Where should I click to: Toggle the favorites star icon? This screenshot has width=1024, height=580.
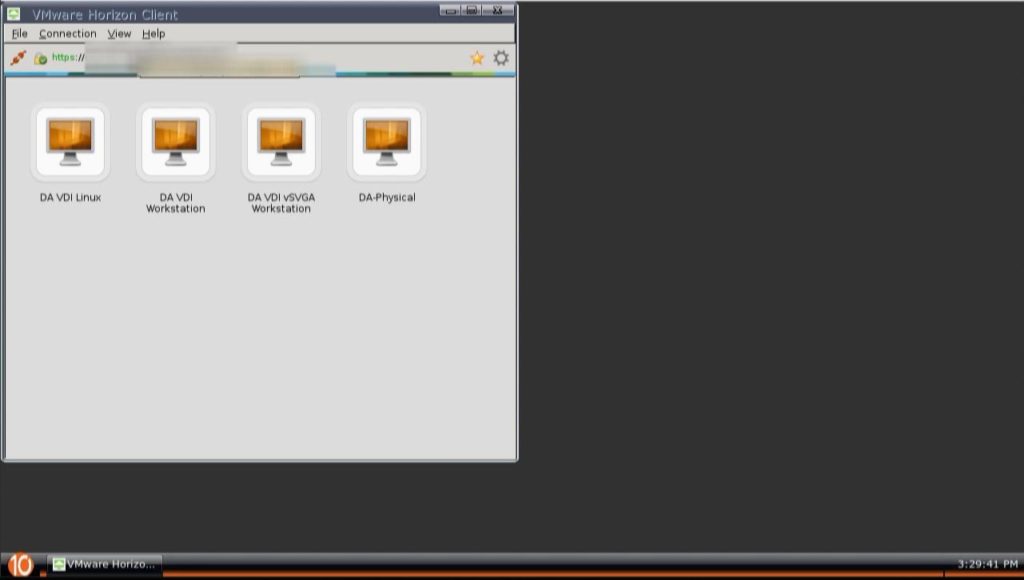[477, 57]
